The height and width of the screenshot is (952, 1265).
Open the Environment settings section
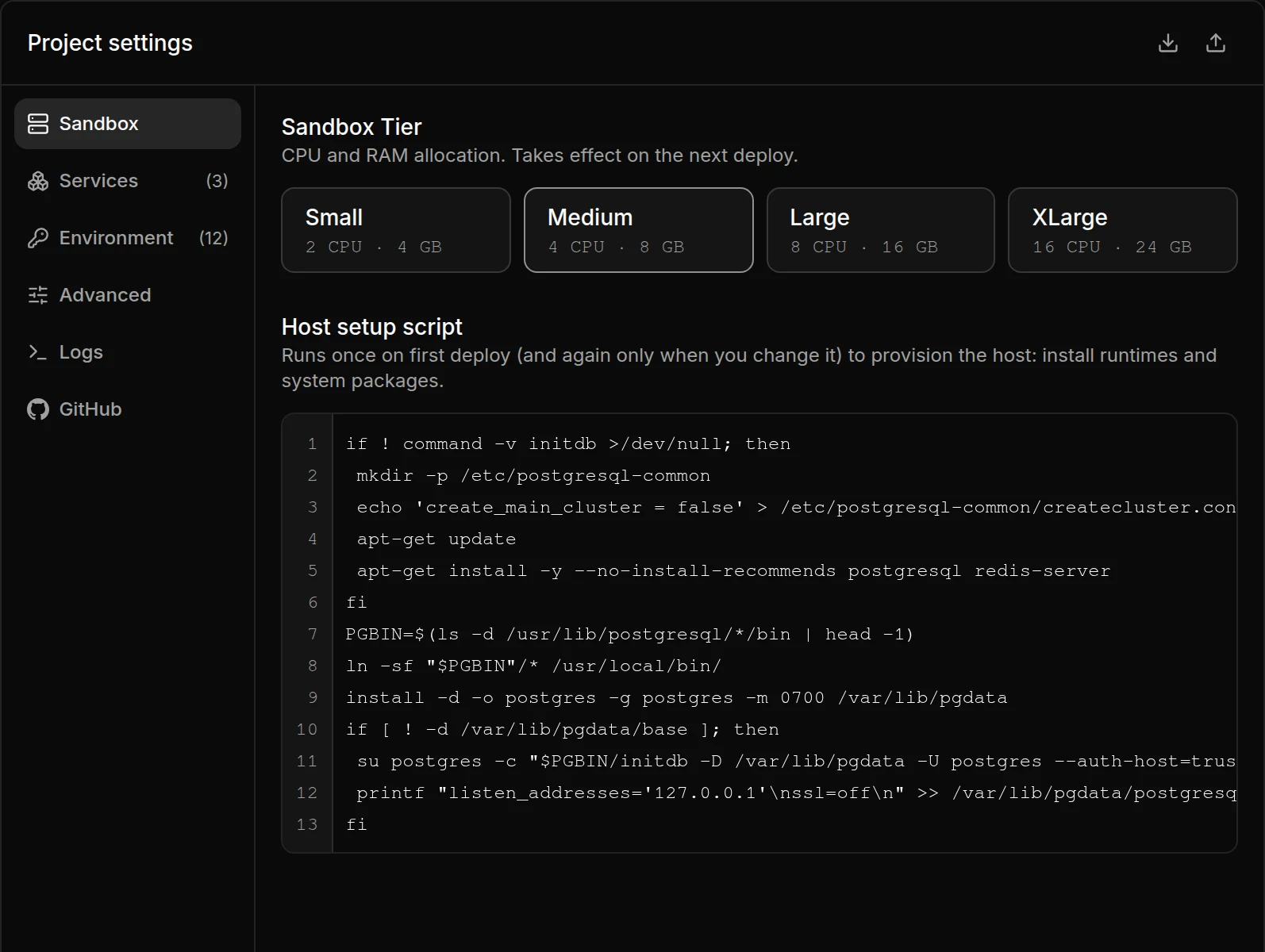point(128,238)
